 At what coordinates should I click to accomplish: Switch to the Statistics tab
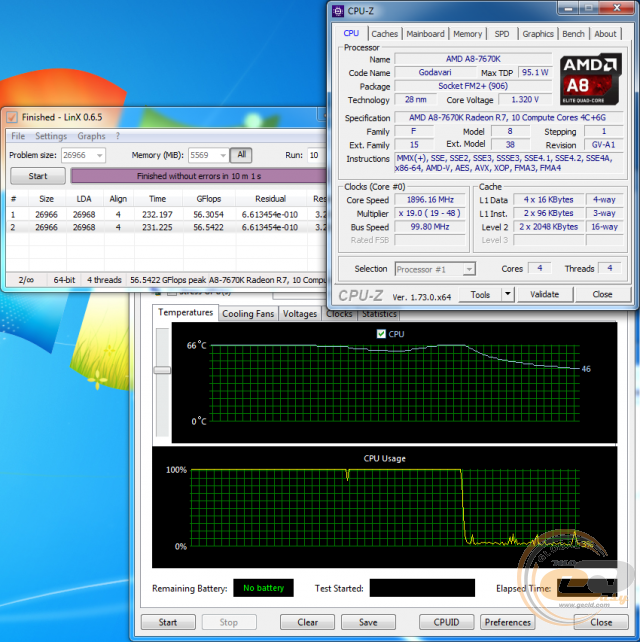coord(379,314)
